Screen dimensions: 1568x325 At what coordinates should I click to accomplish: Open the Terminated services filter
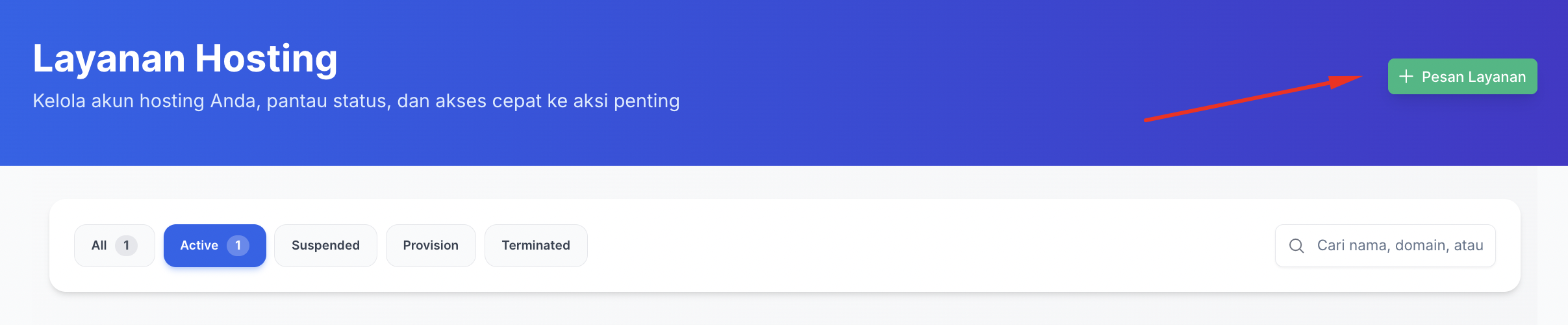pos(536,246)
